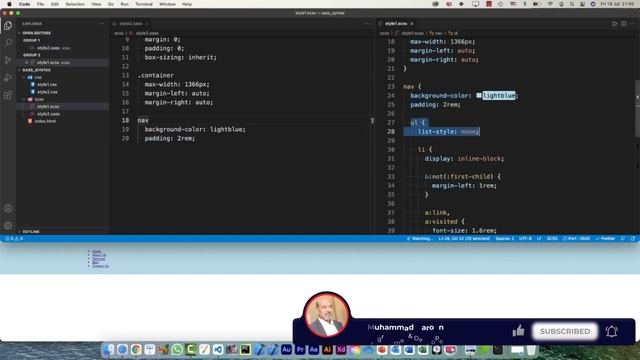Click the Spaces: 2 indentation indicator
Image resolution: width=640 pixels, height=360 pixels.
505,238
